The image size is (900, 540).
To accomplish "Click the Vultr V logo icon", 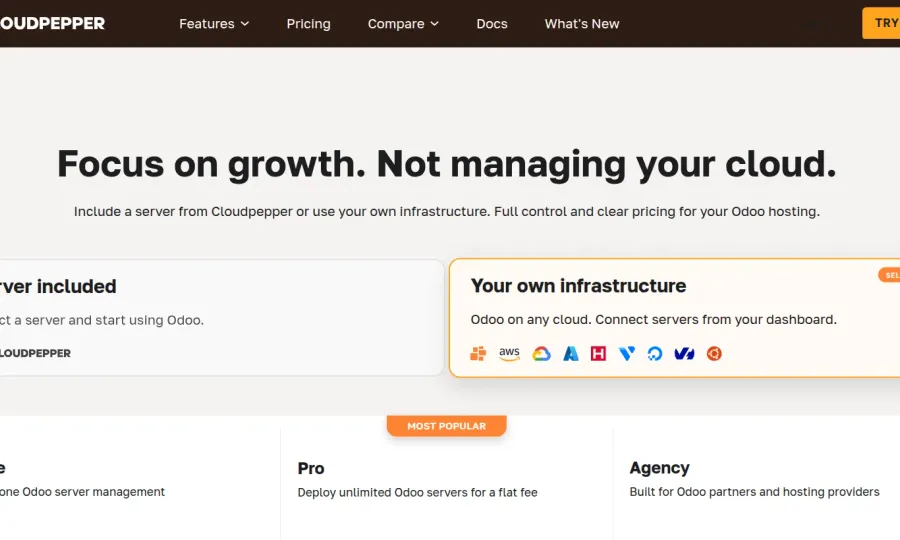I will click(x=627, y=353).
